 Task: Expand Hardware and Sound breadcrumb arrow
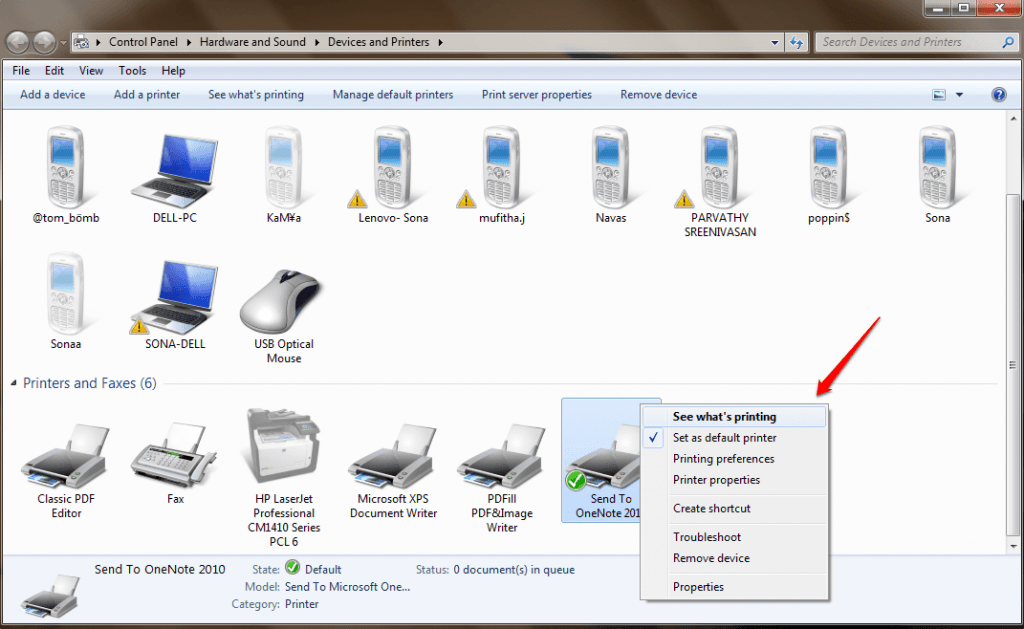click(315, 42)
